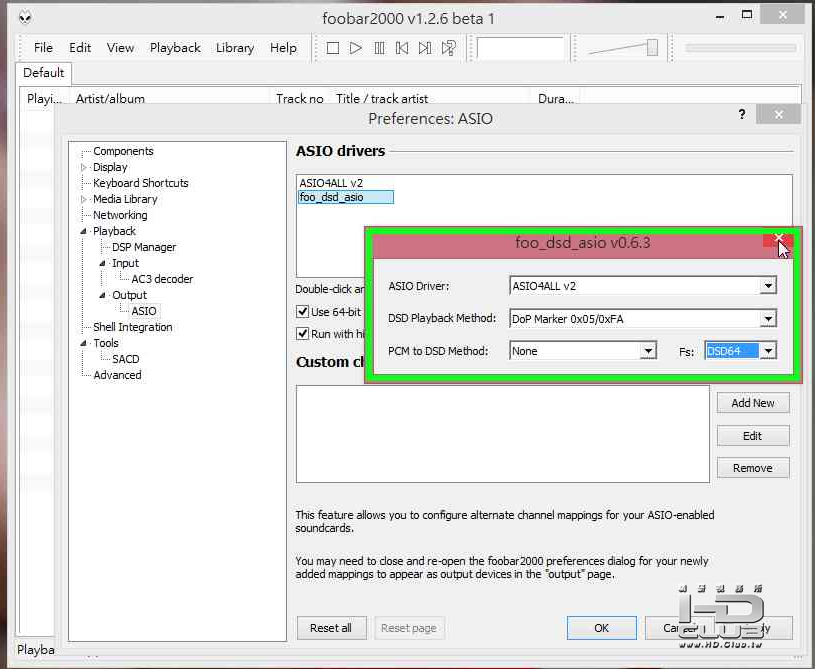Expand the Display tree node
This screenshot has width=815, height=669.
tap(84, 167)
